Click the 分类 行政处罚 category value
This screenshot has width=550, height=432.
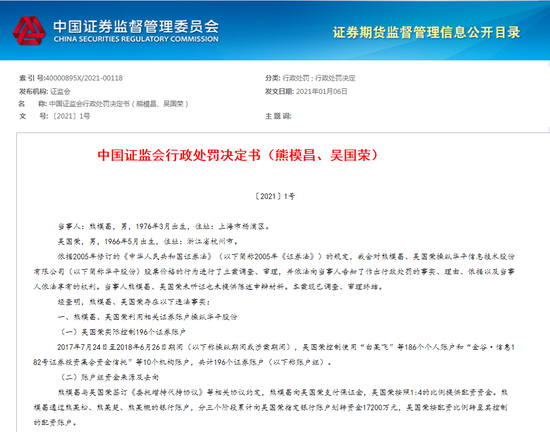coord(319,78)
